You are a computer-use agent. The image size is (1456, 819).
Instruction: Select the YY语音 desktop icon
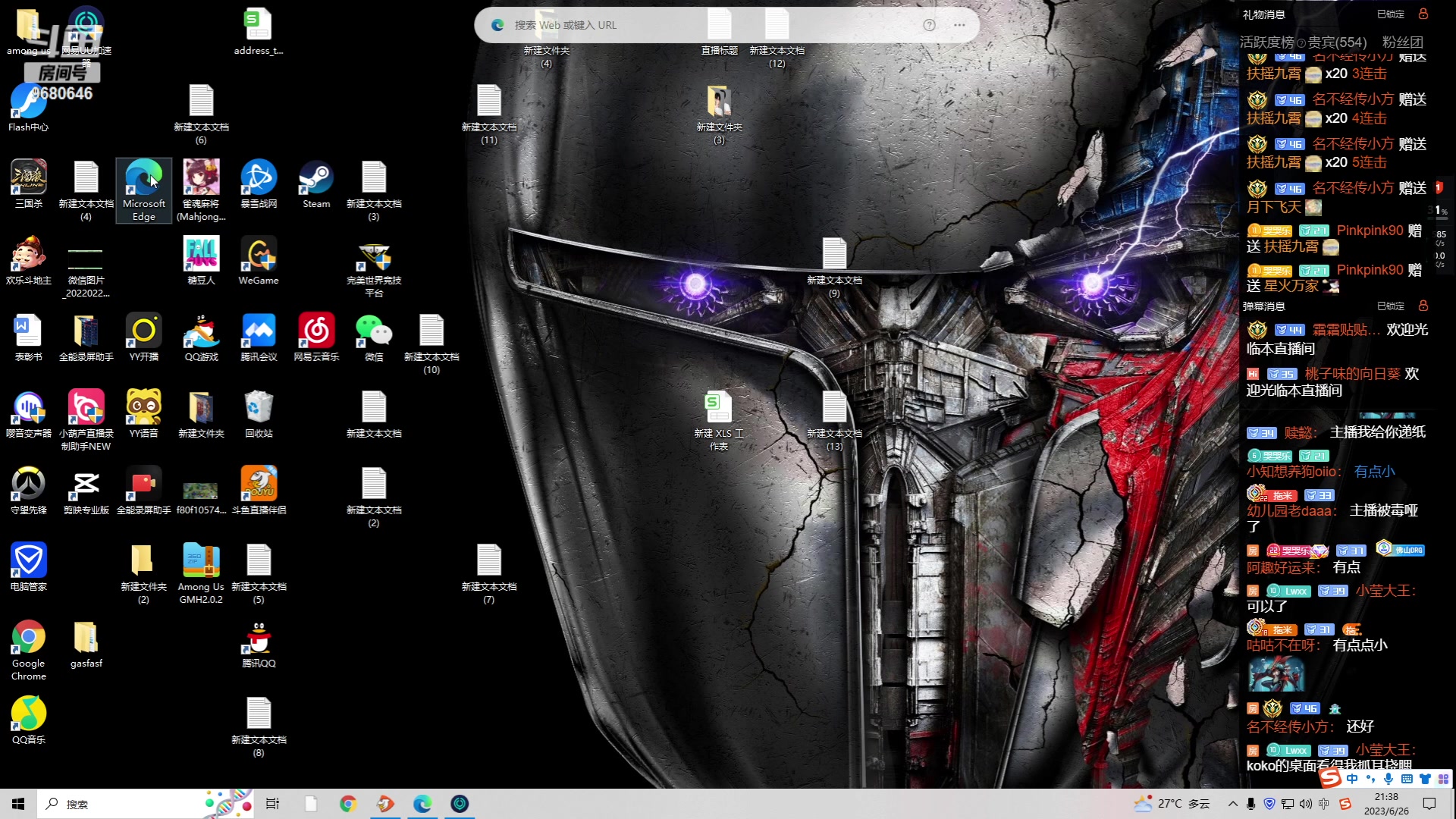(144, 414)
